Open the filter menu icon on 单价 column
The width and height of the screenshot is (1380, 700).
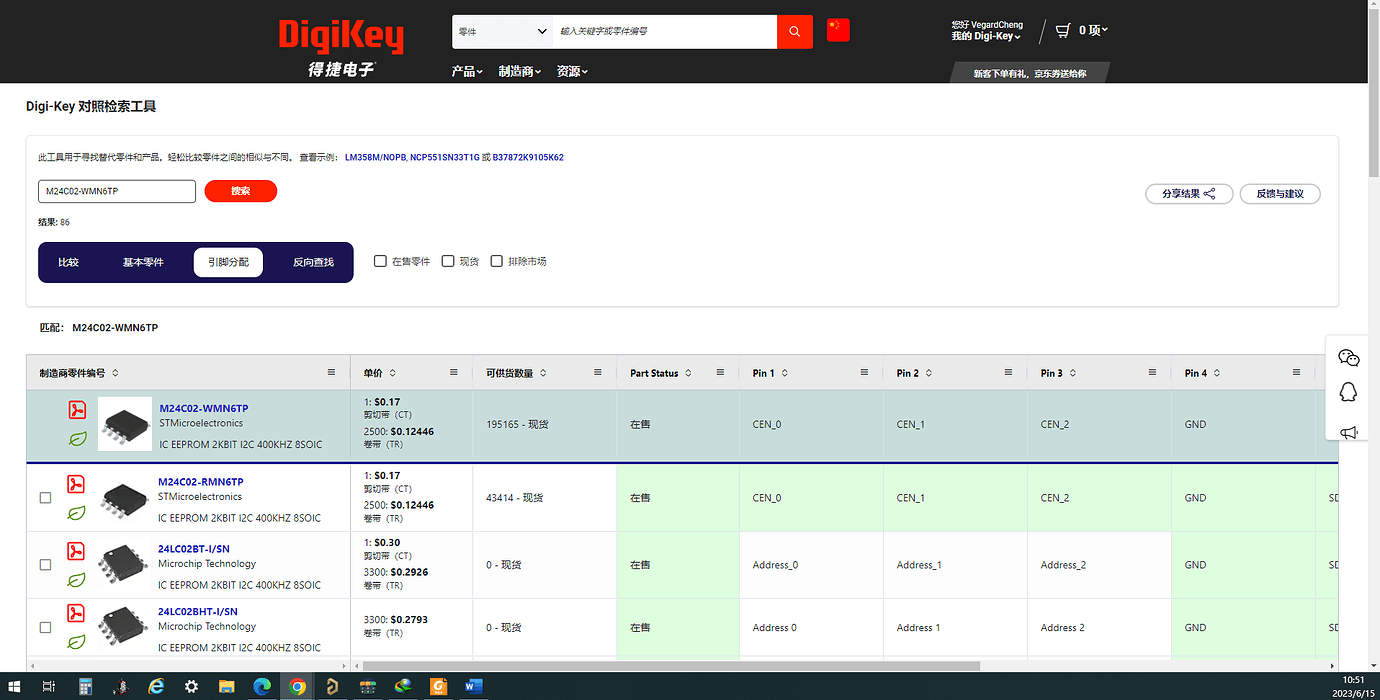(x=456, y=372)
